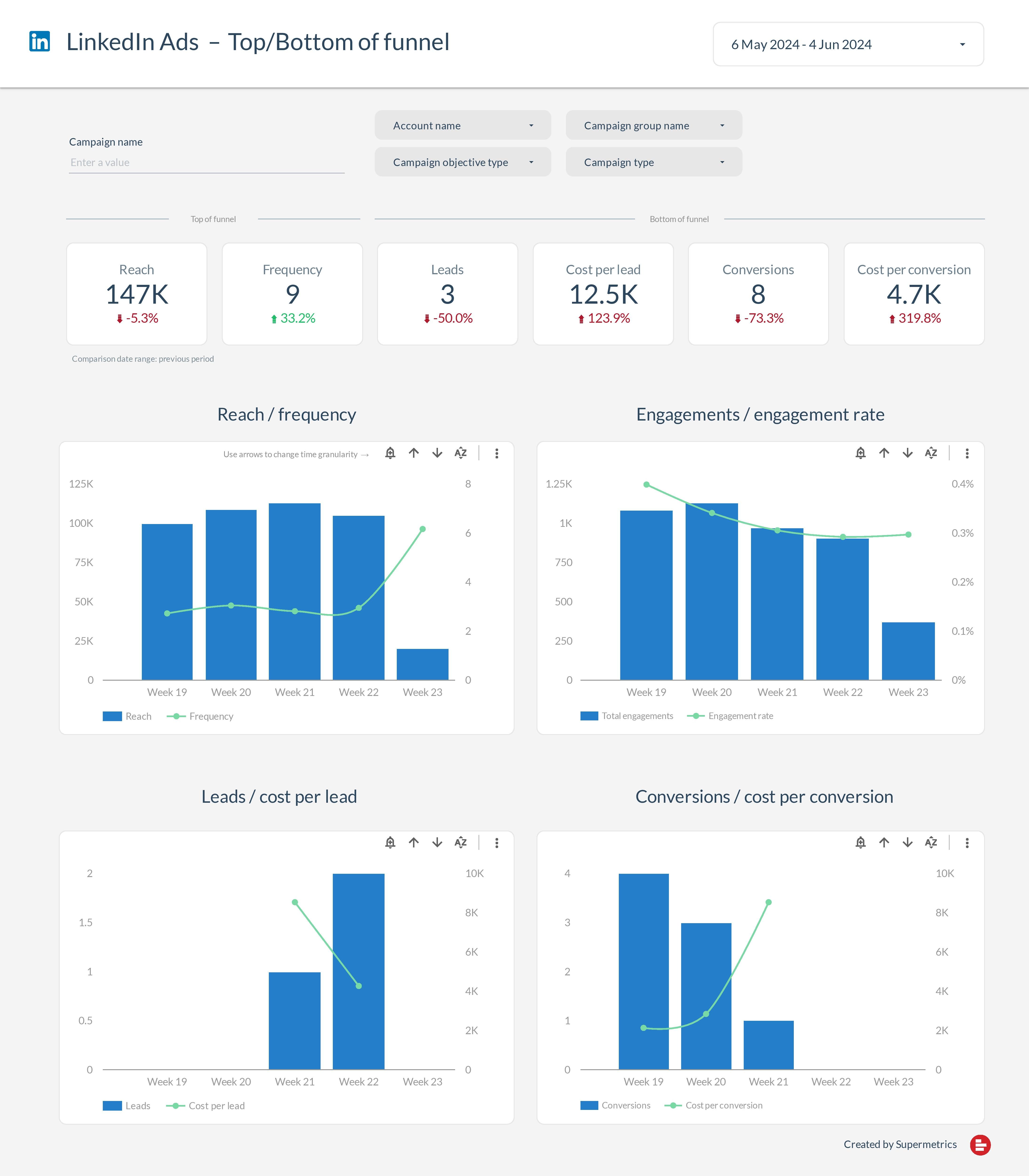This screenshot has width=1029, height=1176.
Task: Click AZ sort icon on Leads chart
Action: pyautogui.click(x=461, y=842)
